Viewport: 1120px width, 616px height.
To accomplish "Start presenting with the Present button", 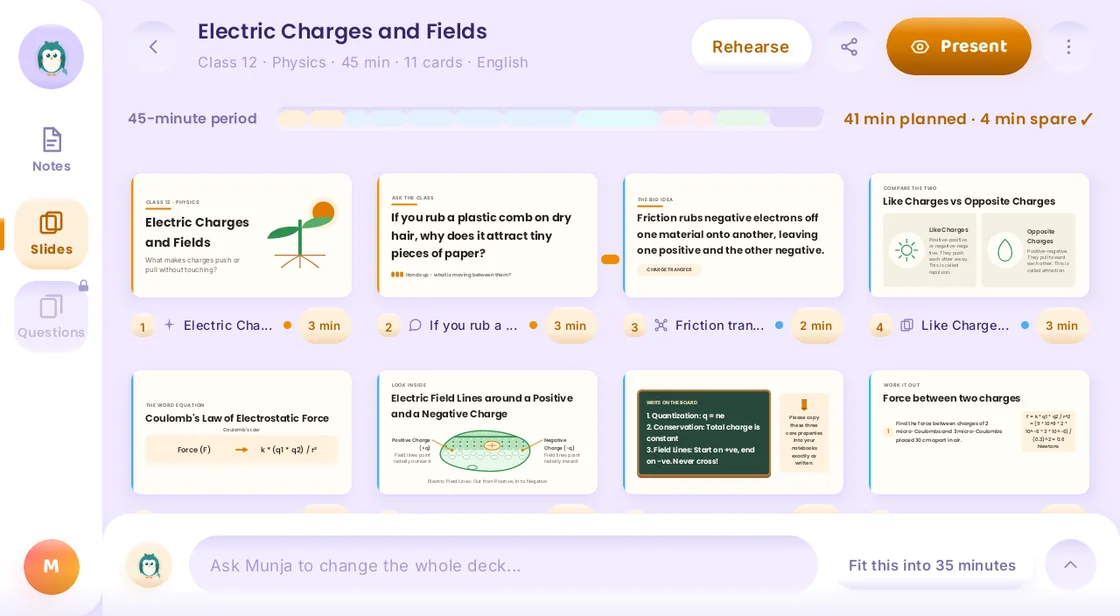I will (x=959, y=46).
